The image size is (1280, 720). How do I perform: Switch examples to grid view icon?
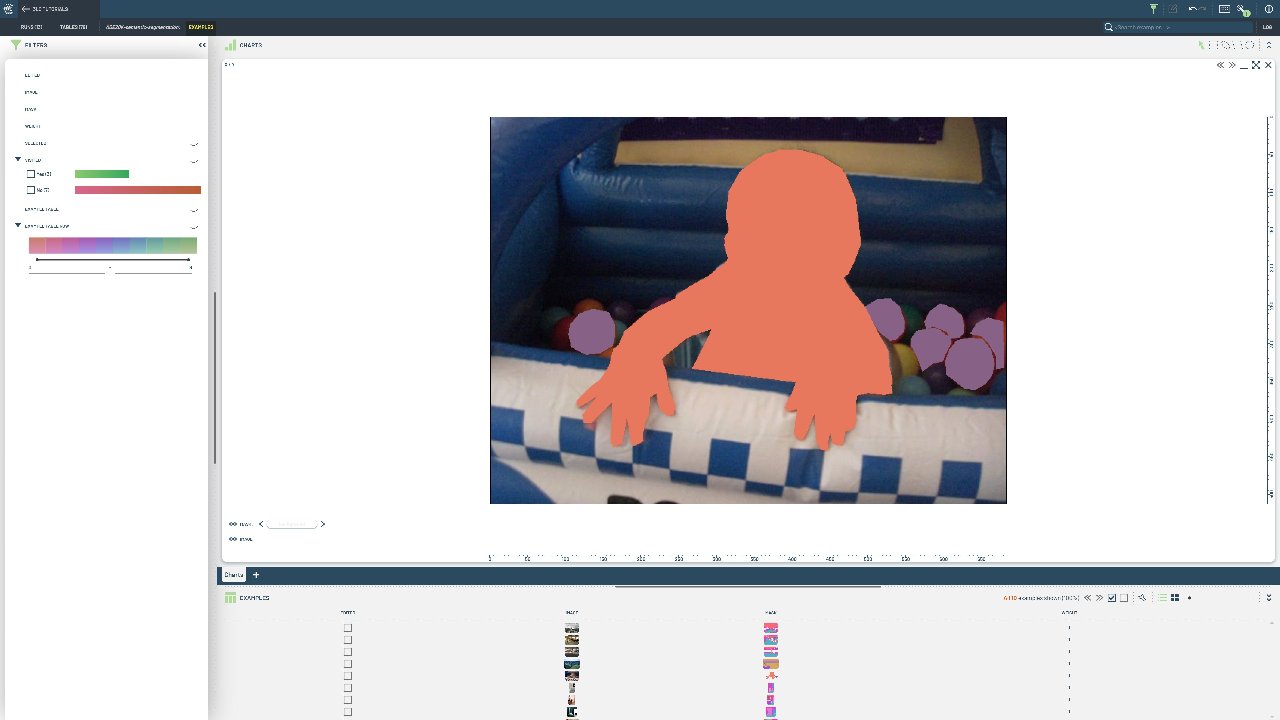coord(1175,598)
